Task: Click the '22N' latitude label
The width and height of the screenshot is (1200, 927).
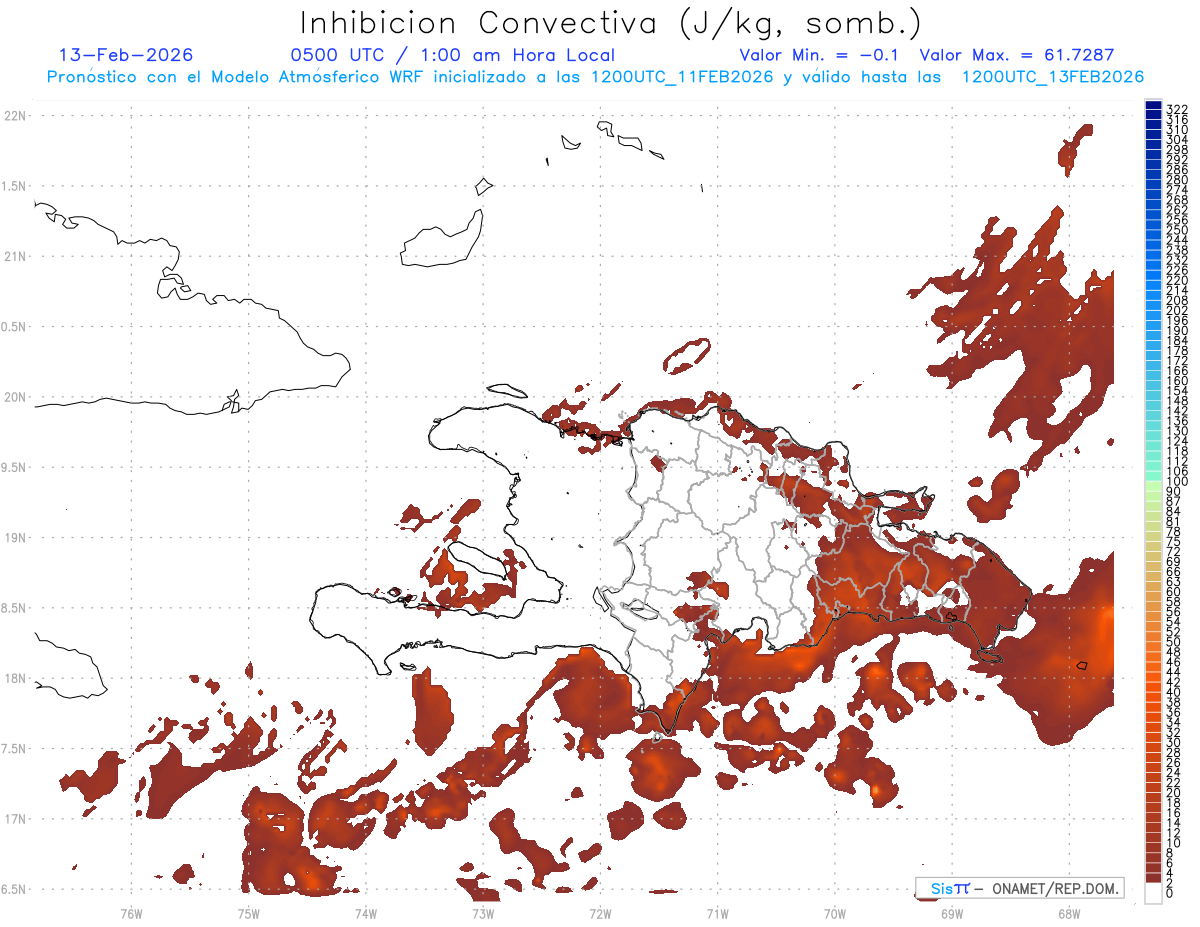Action: [15, 115]
